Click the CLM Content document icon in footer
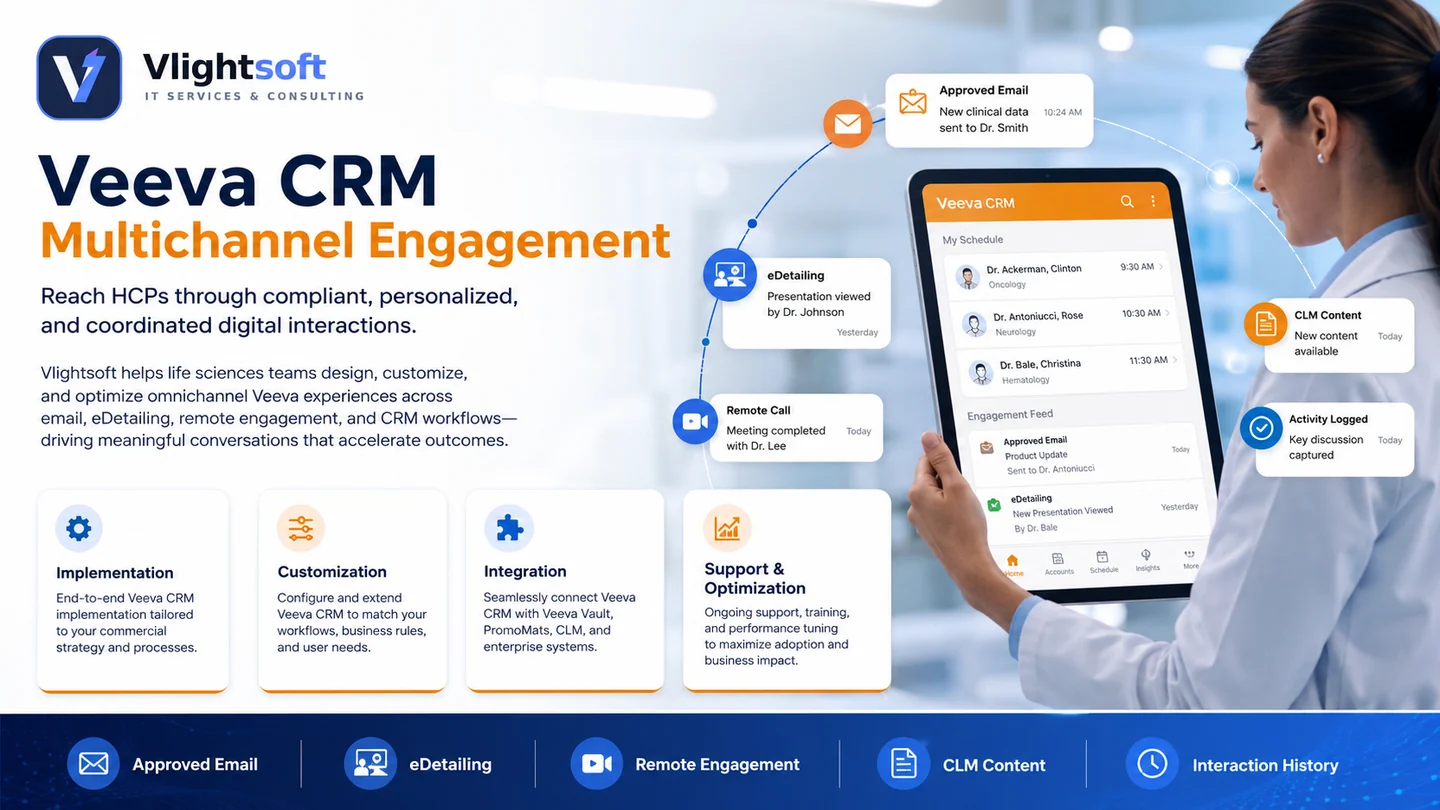This screenshot has width=1440, height=810. (903, 764)
